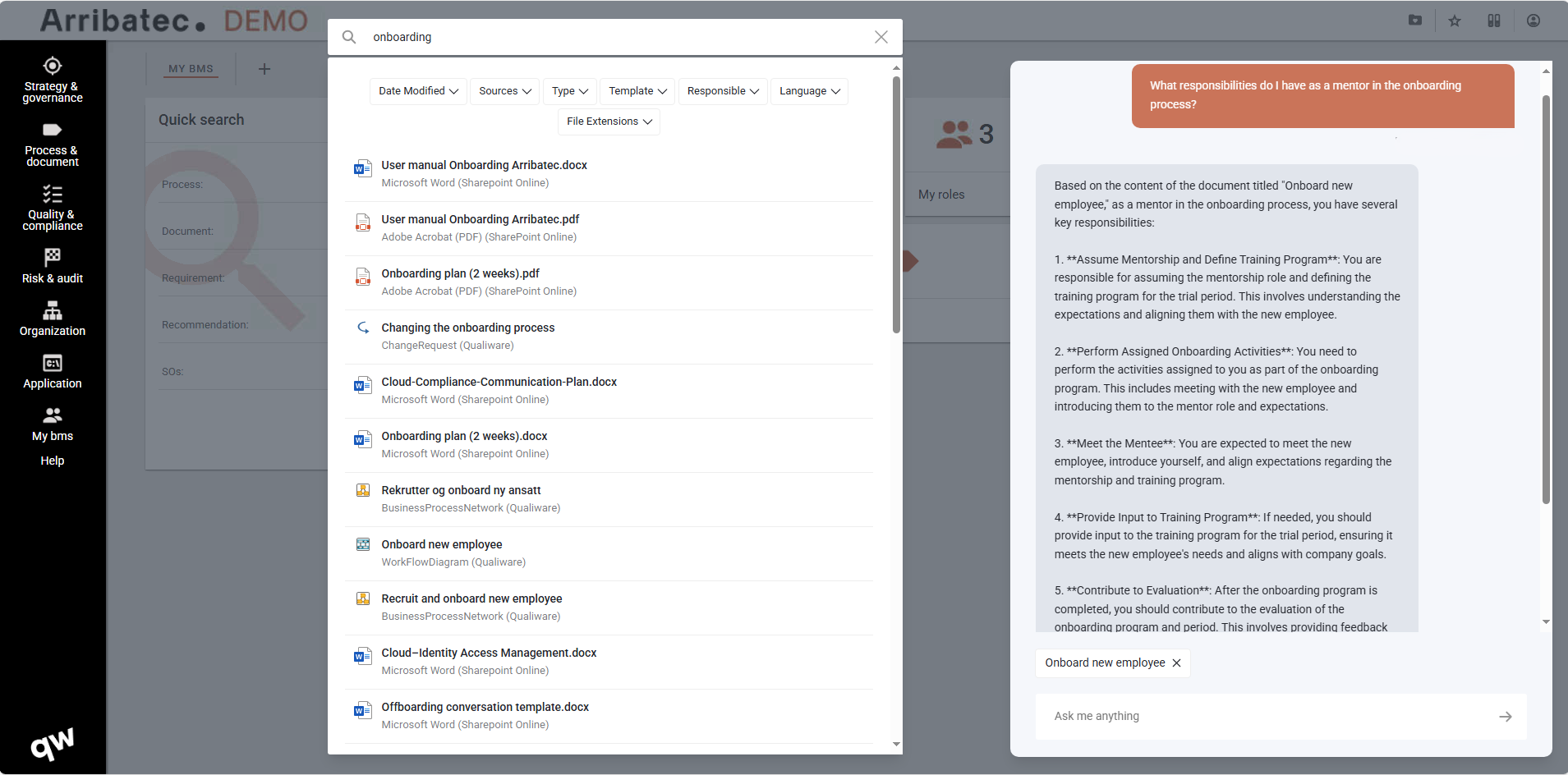Switch to the MY BMS tab

191,69
